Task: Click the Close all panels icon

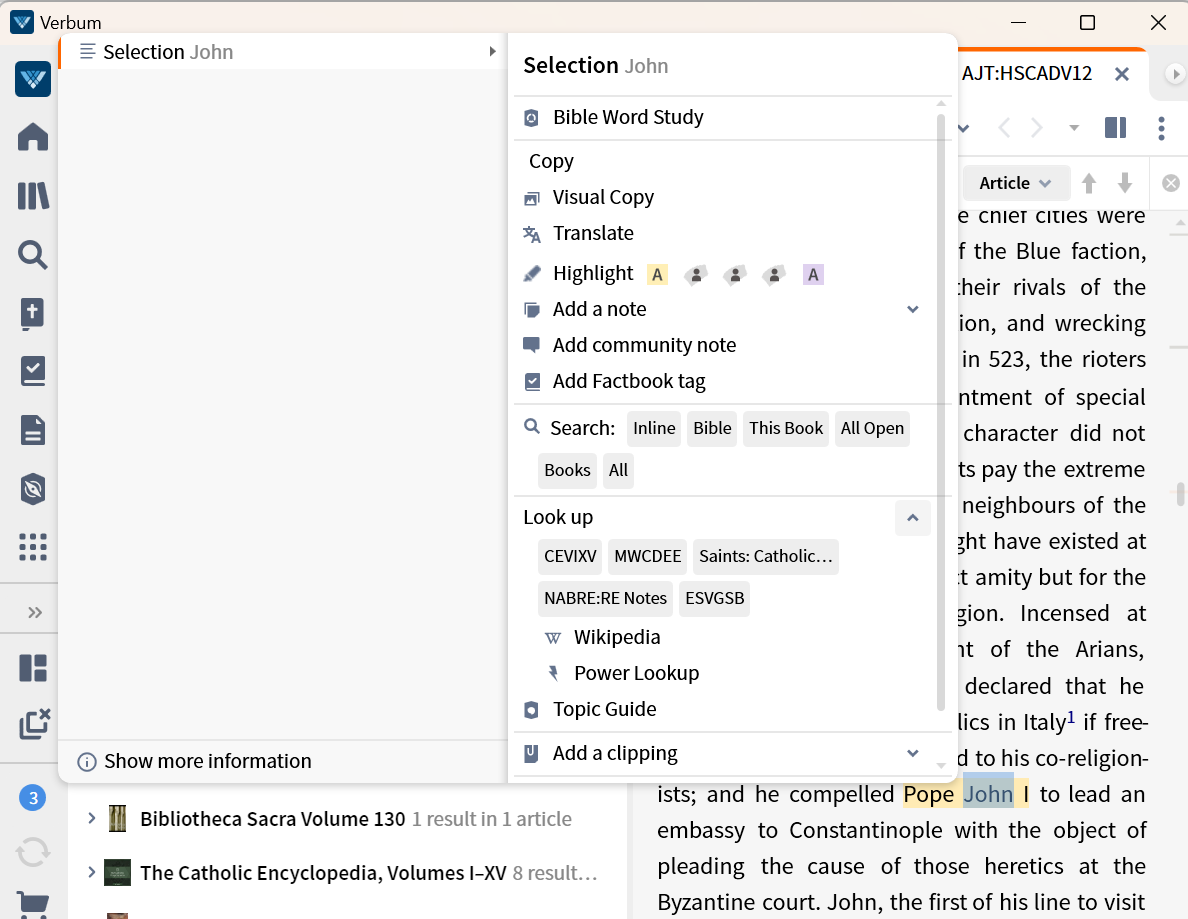Action: point(34,724)
